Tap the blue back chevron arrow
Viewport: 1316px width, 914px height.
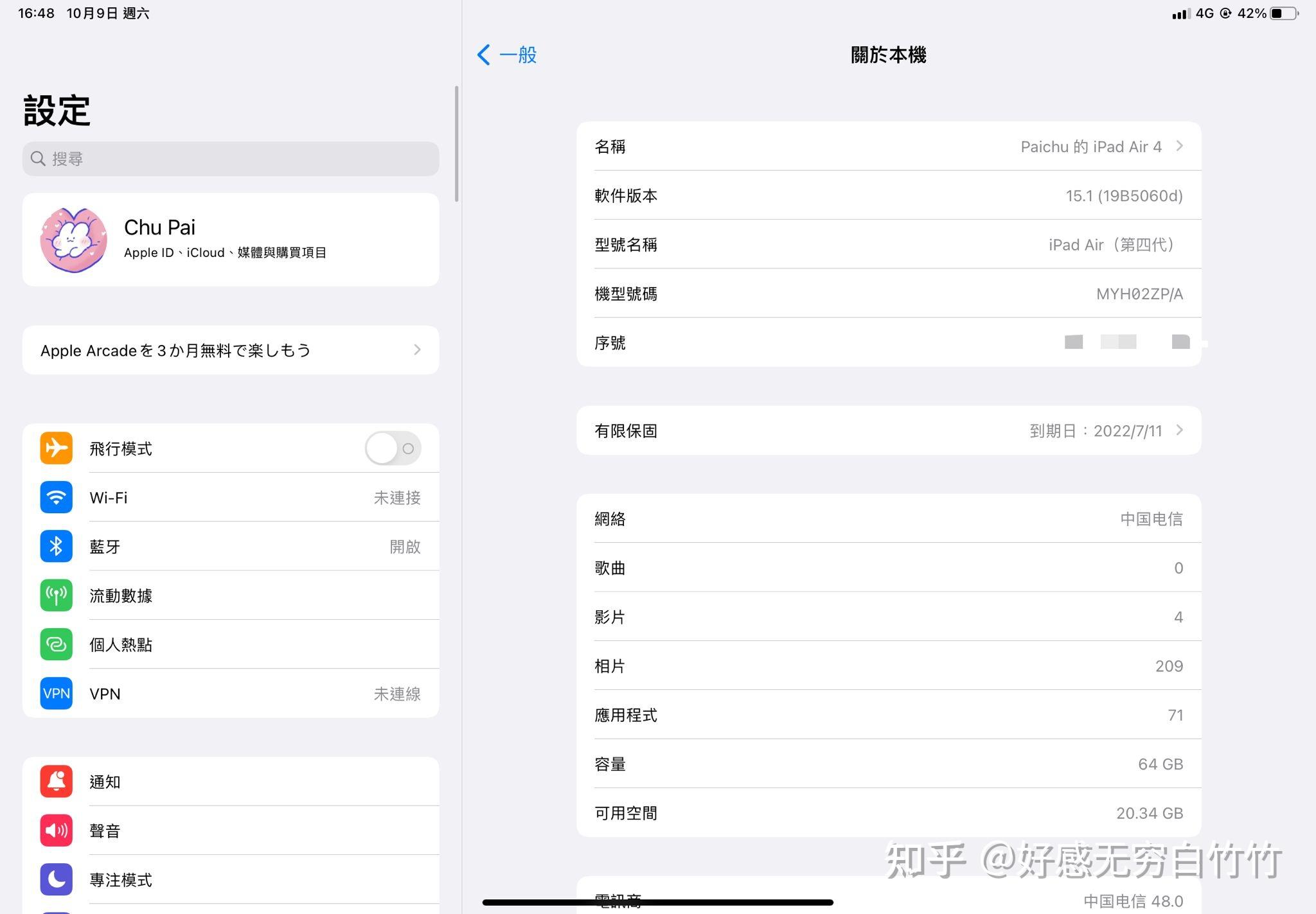(x=484, y=55)
